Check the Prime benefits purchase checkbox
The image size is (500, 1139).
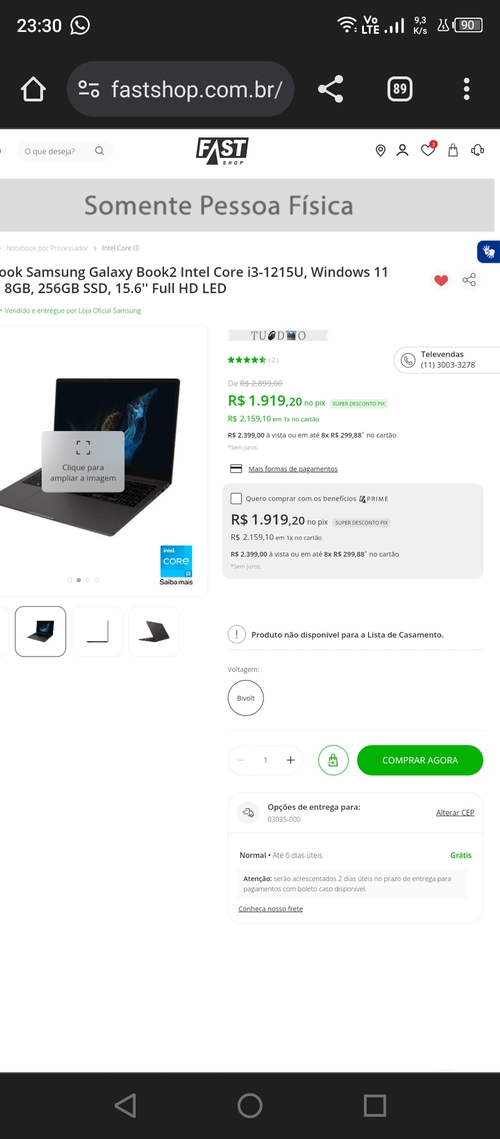point(235,498)
